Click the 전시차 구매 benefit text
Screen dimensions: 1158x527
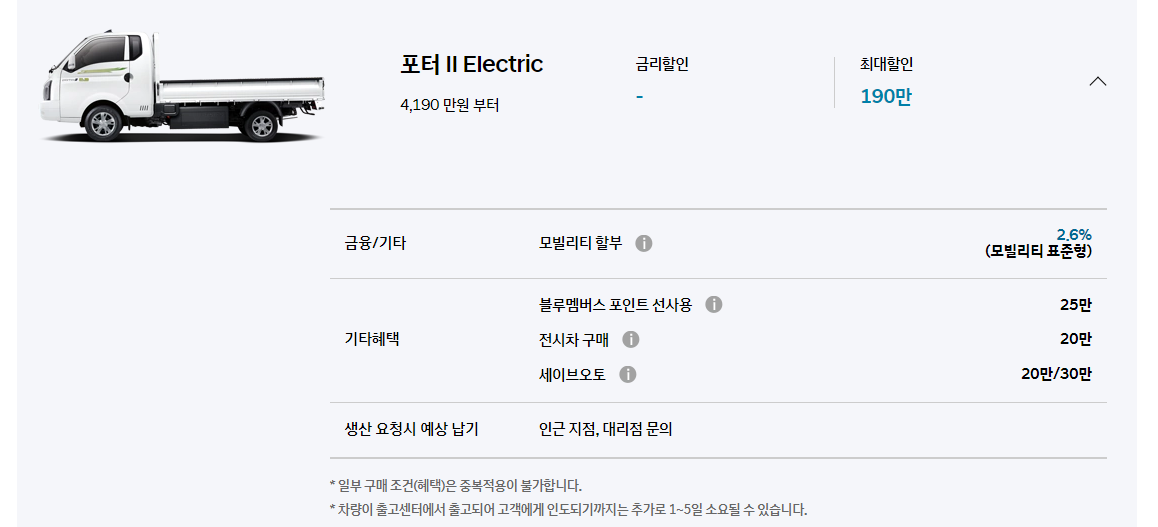574,340
